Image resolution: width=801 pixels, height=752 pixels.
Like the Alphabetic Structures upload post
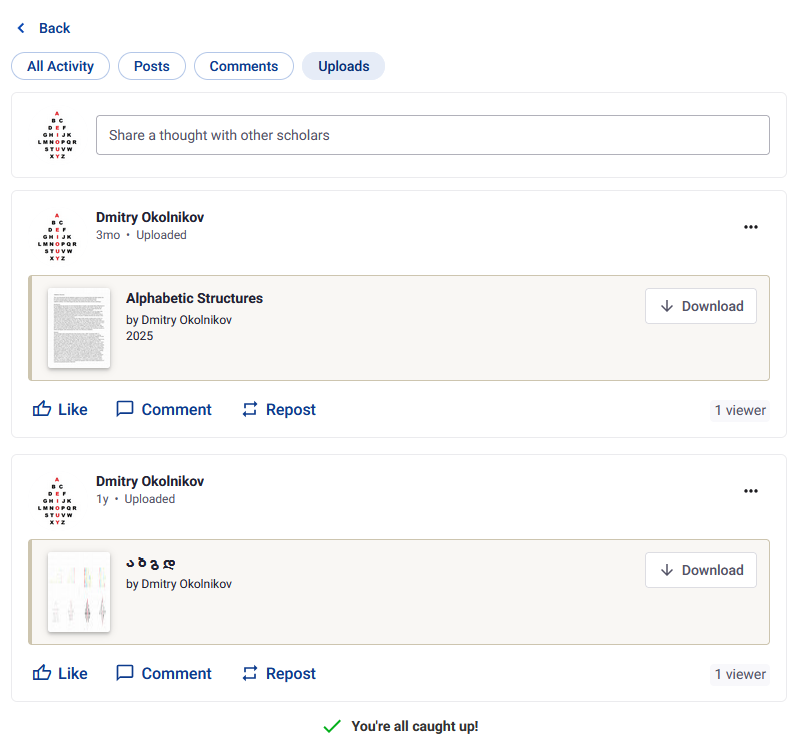60,409
